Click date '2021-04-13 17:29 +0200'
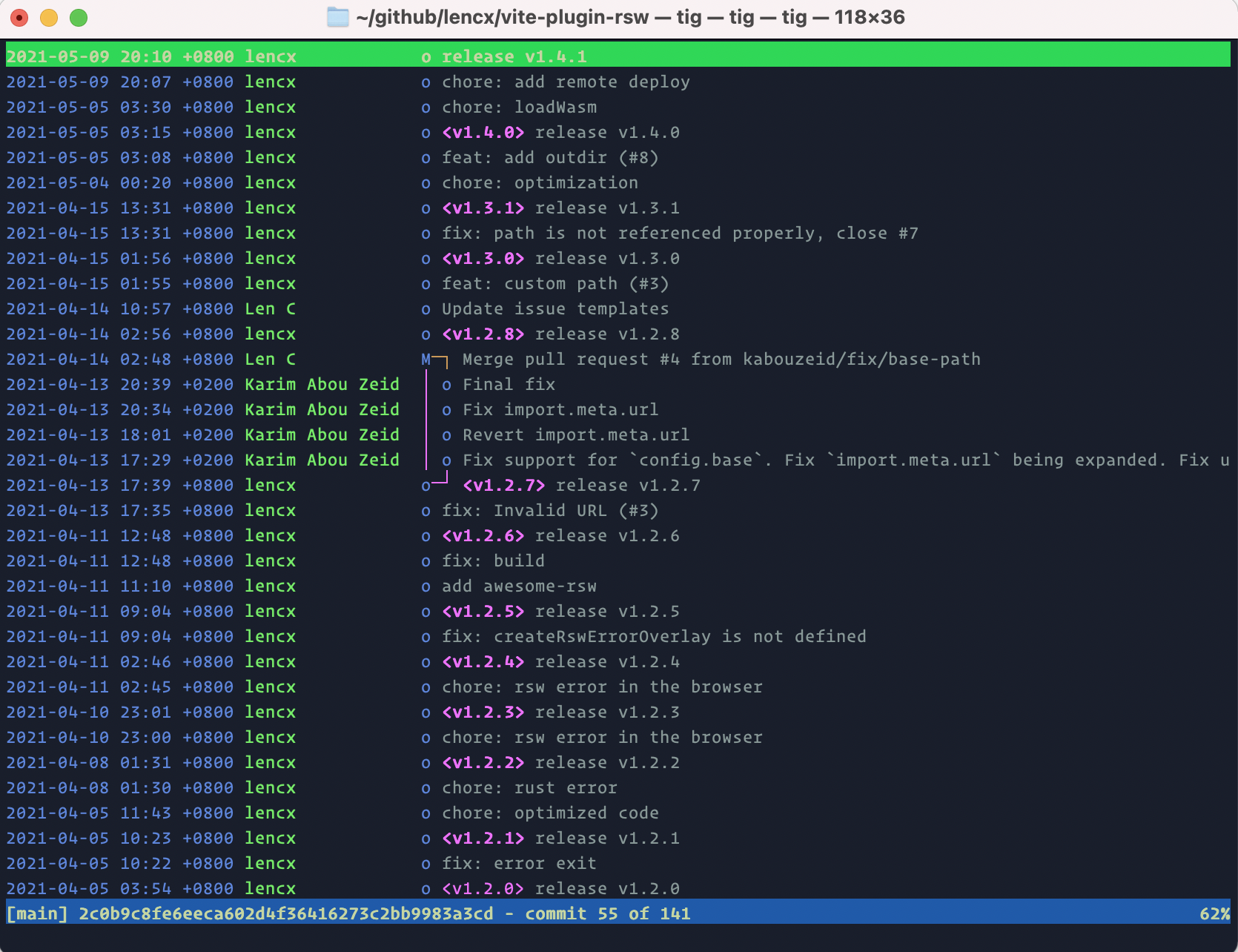Screen dimensions: 1238x952 120,460
